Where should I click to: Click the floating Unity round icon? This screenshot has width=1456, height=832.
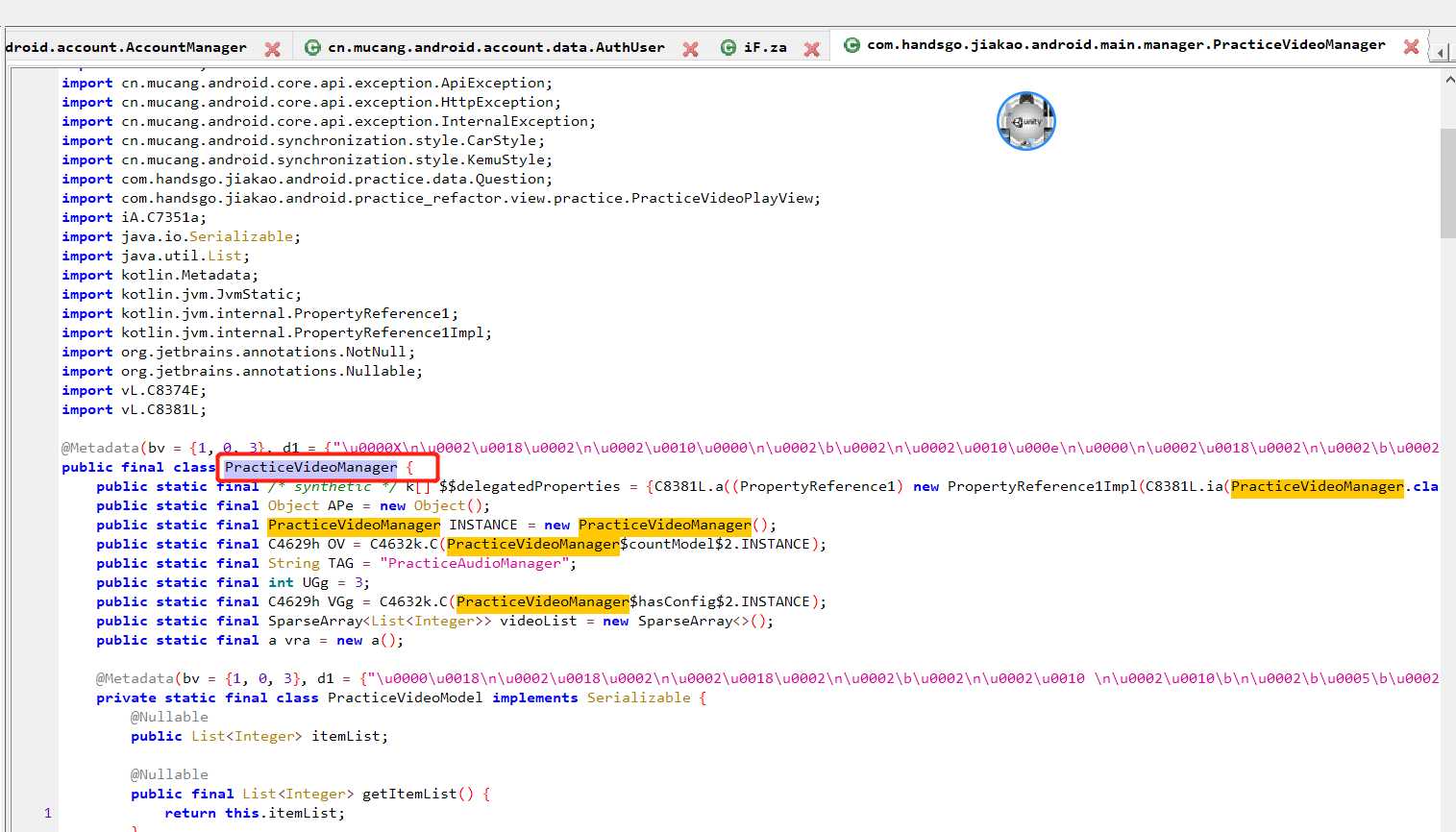pyautogui.click(x=1026, y=121)
